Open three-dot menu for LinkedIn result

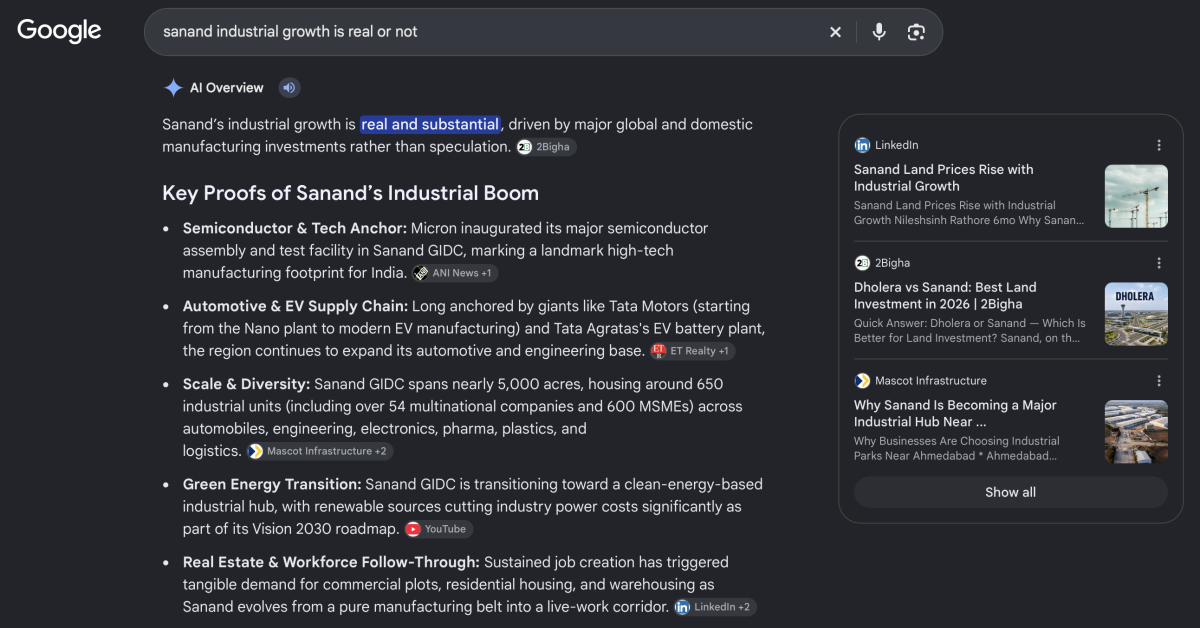[x=1159, y=145]
